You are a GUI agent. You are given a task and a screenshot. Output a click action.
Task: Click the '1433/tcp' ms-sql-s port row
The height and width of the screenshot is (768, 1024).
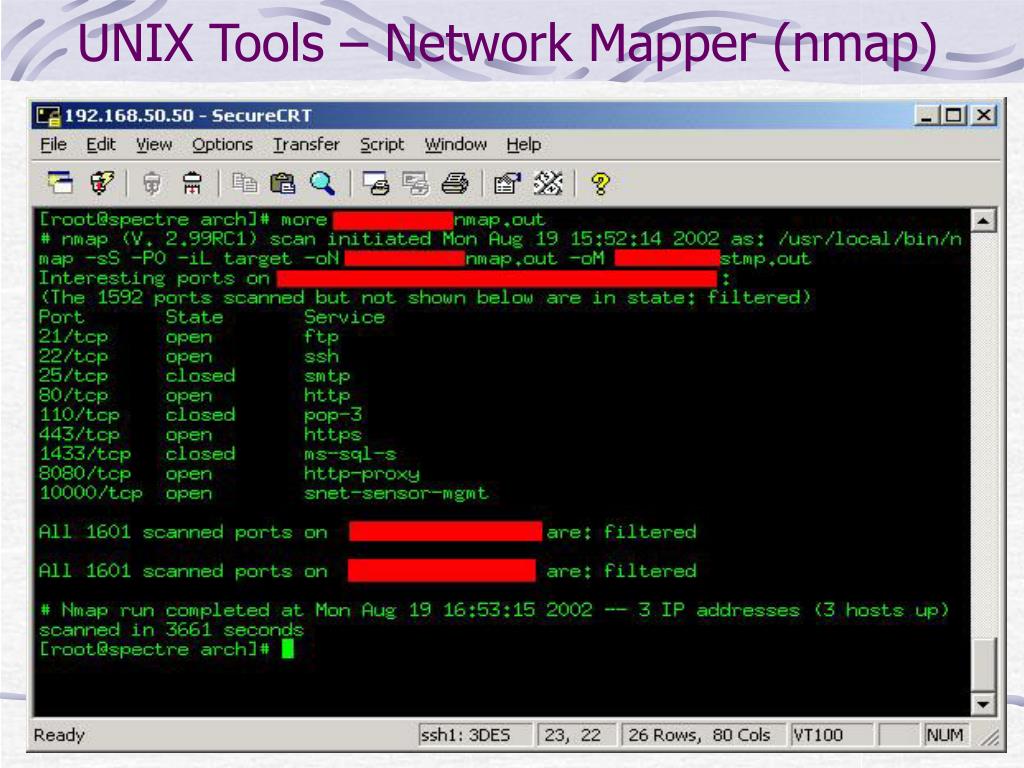217,455
